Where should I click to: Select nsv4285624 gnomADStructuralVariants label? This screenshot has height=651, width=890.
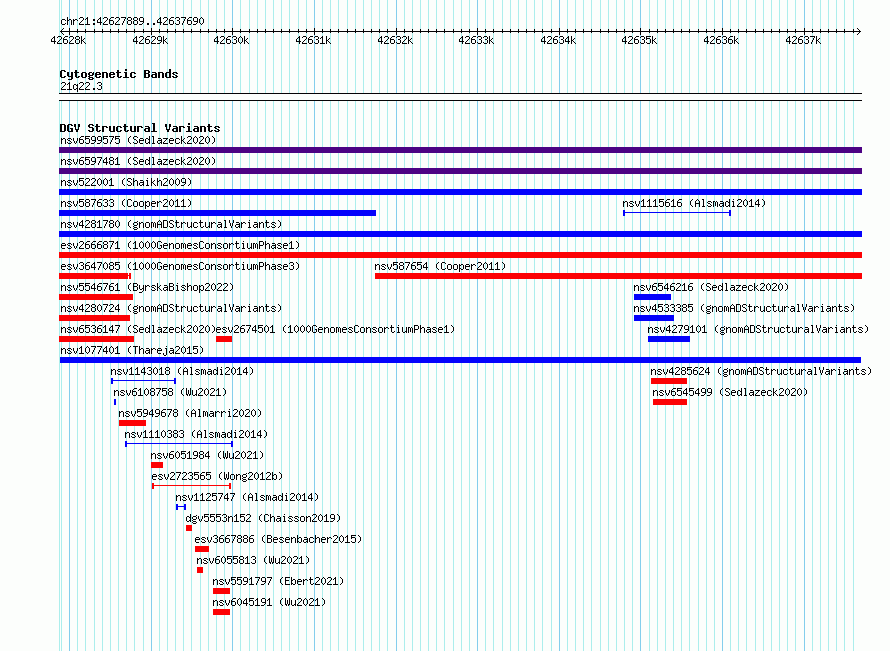point(761,371)
